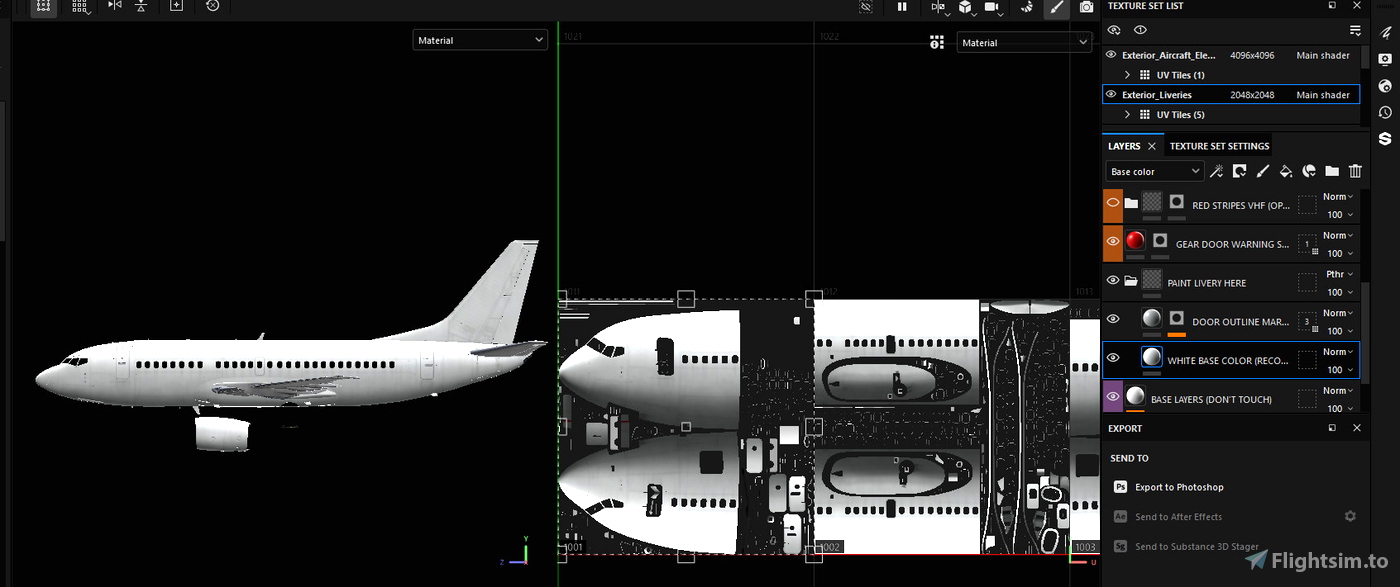Image resolution: width=1400 pixels, height=587 pixels.
Task: Switch to the TEXTURE SET SETTINGS tab
Action: 1219,146
